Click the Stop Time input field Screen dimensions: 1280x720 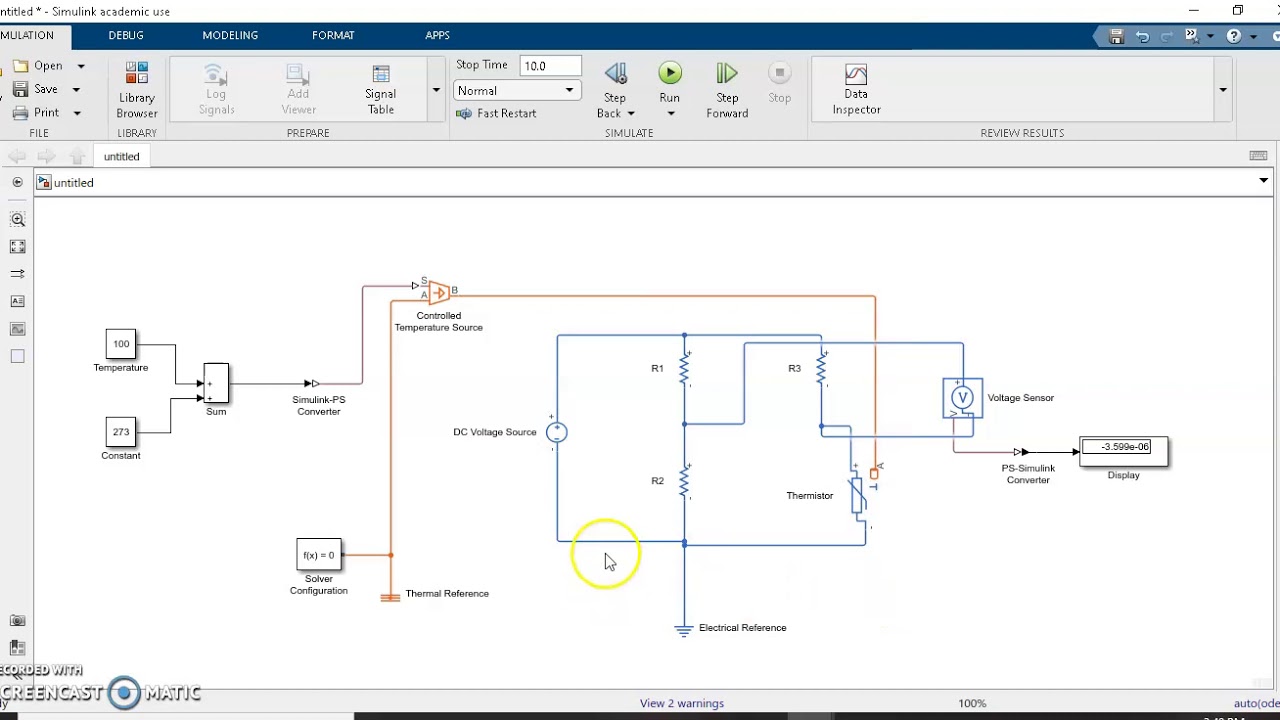[x=549, y=66]
